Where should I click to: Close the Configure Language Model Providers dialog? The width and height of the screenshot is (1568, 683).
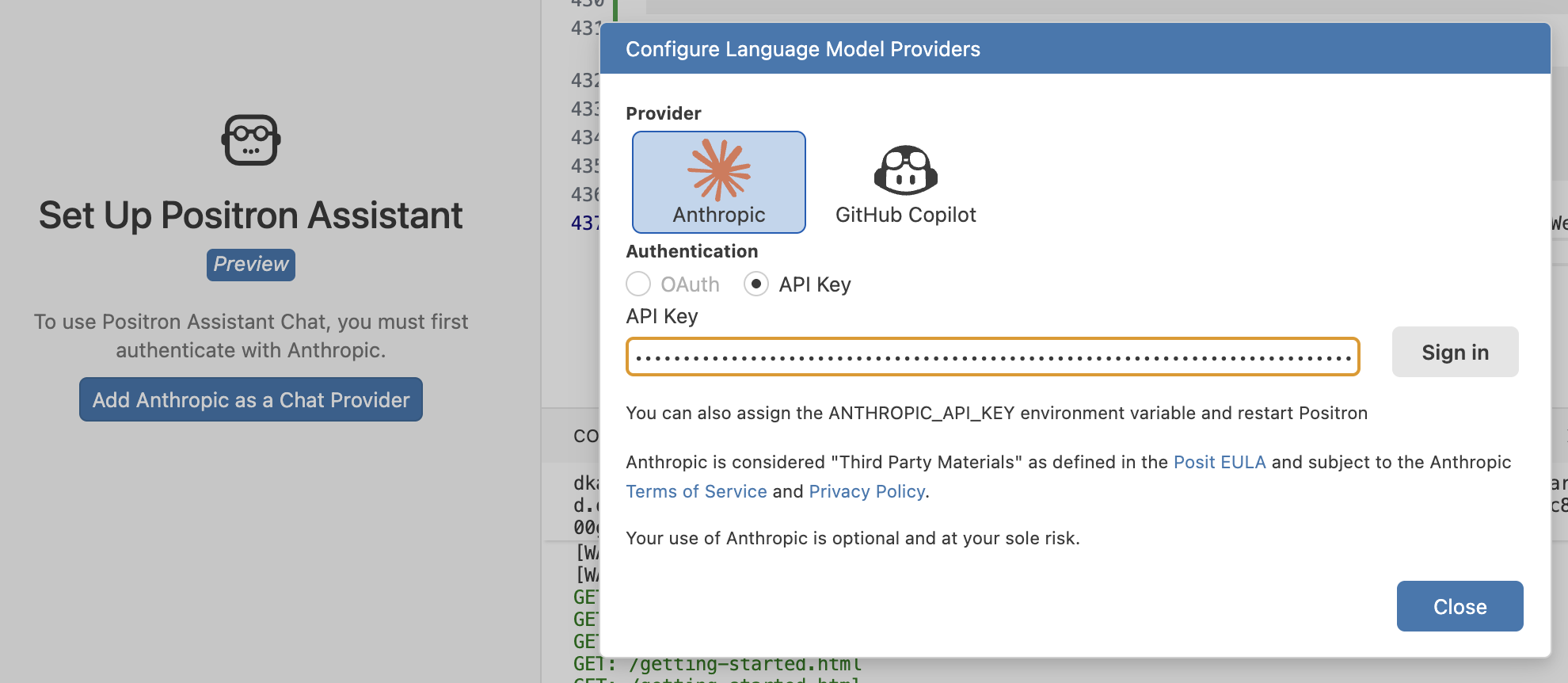[x=1459, y=606]
